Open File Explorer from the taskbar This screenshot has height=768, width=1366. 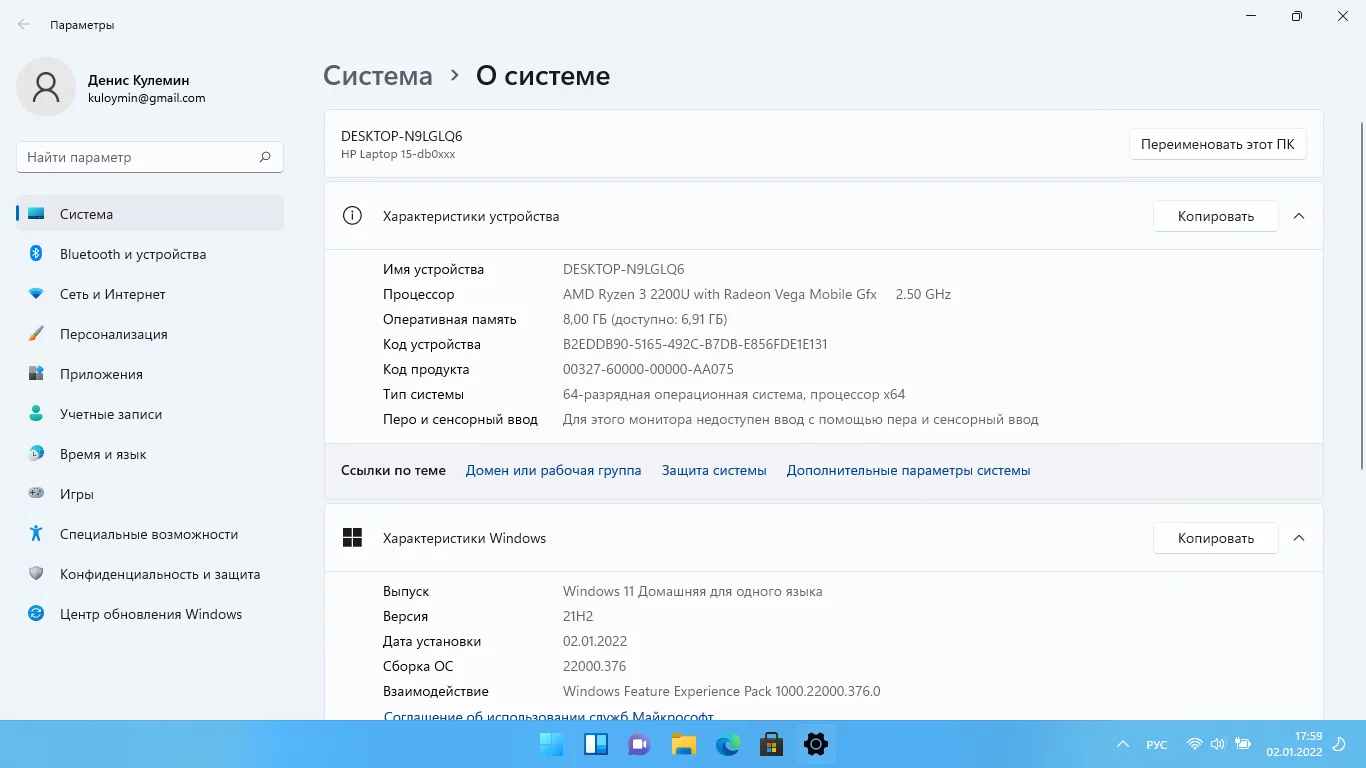coord(684,744)
